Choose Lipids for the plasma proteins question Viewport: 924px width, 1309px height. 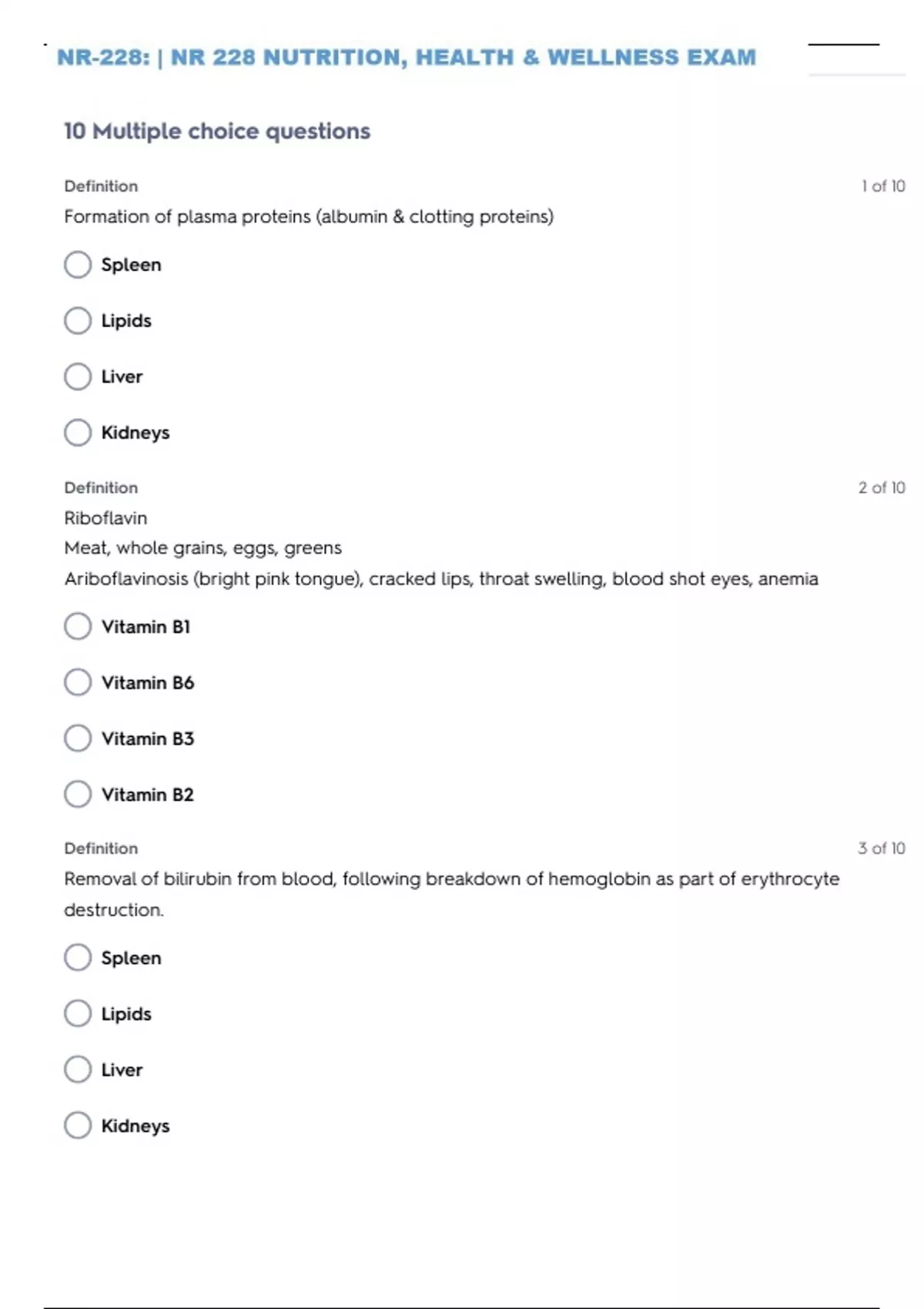78,320
